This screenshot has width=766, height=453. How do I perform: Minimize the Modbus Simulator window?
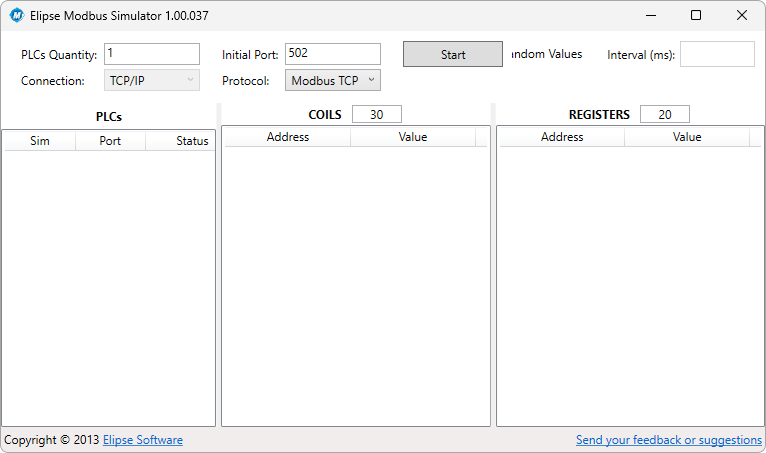[650, 15]
